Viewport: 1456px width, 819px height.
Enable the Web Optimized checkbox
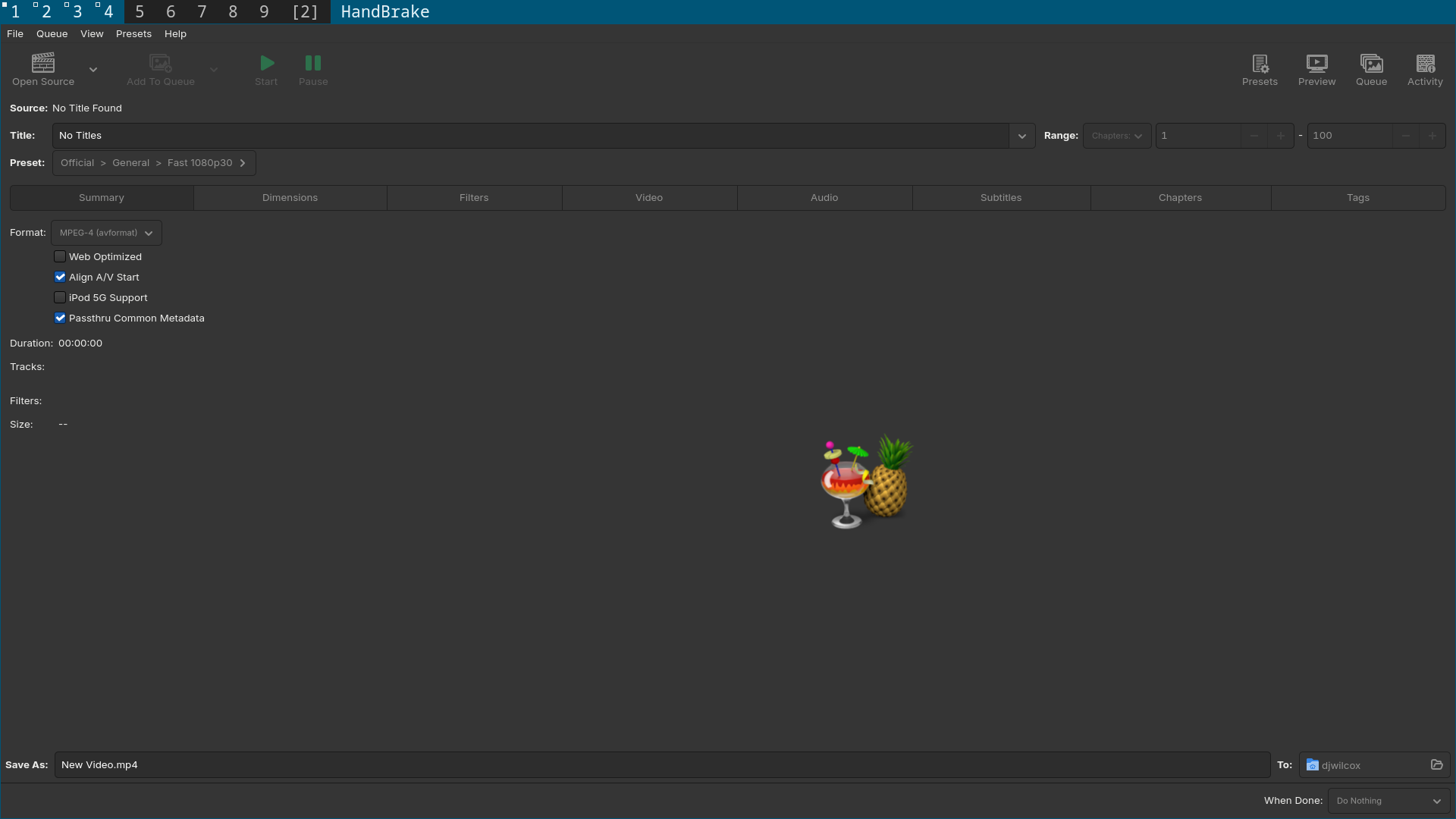click(x=60, y=256)
